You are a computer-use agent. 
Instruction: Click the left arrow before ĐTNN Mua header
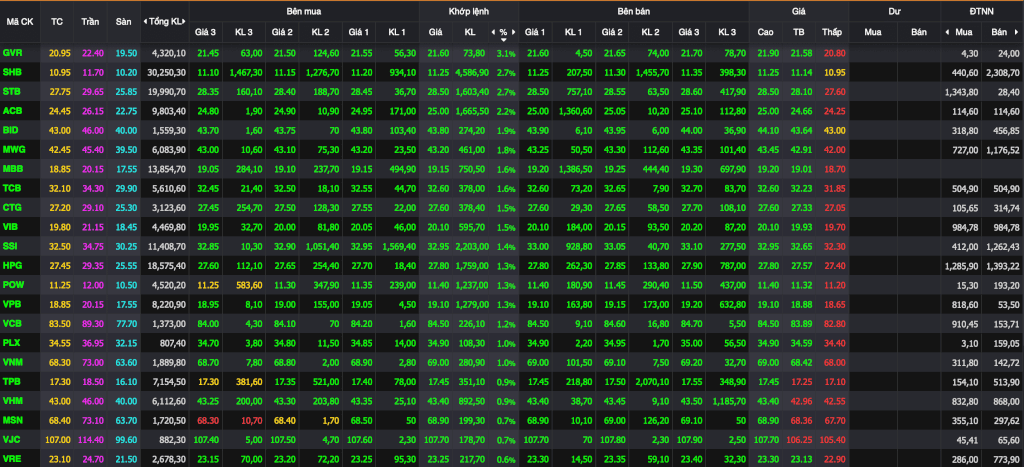[x=947, y=31]
